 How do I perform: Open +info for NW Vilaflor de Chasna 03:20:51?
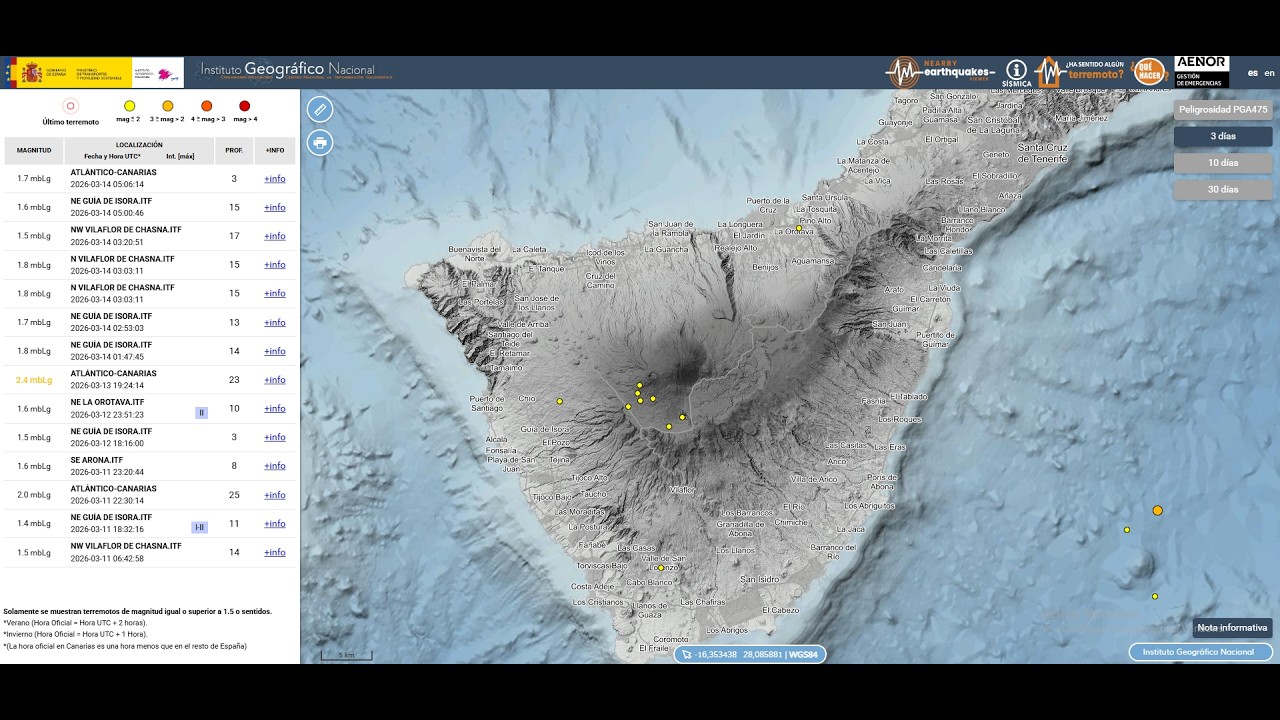click(x=275, y=236)
